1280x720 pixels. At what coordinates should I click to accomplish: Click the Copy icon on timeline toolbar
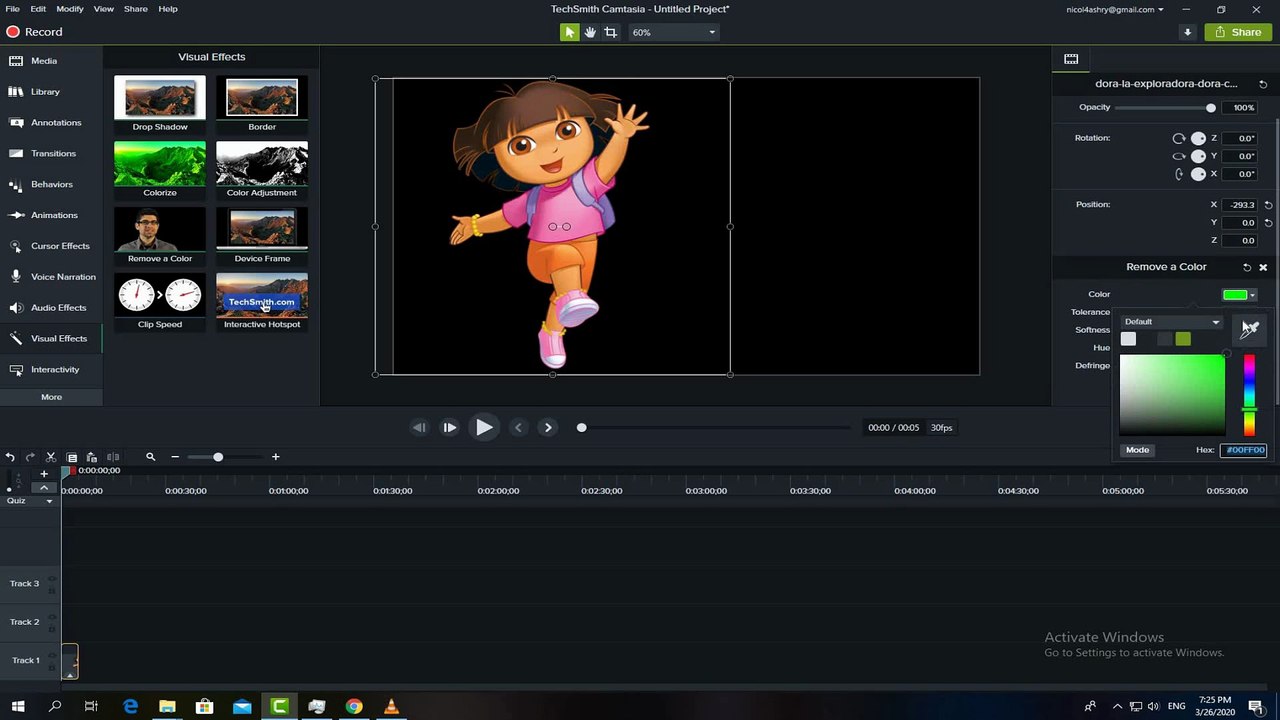(72, 457)
